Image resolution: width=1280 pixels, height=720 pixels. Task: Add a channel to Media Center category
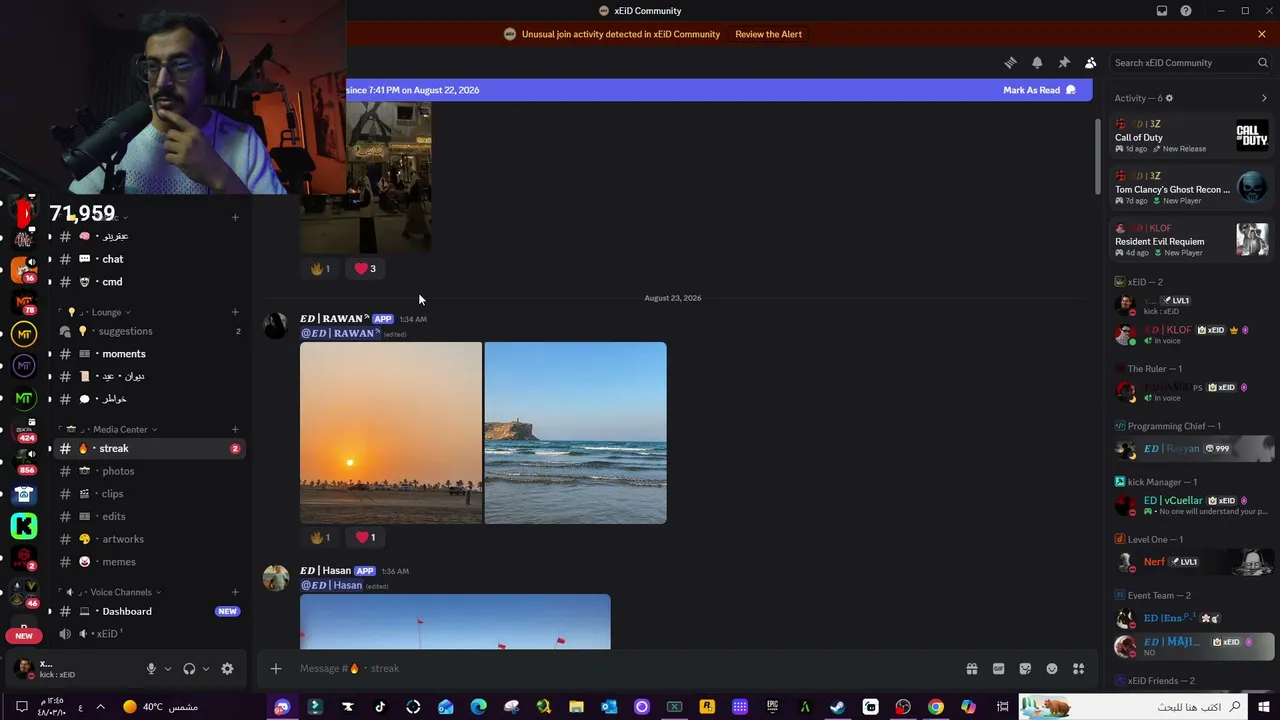coord(235,429)
